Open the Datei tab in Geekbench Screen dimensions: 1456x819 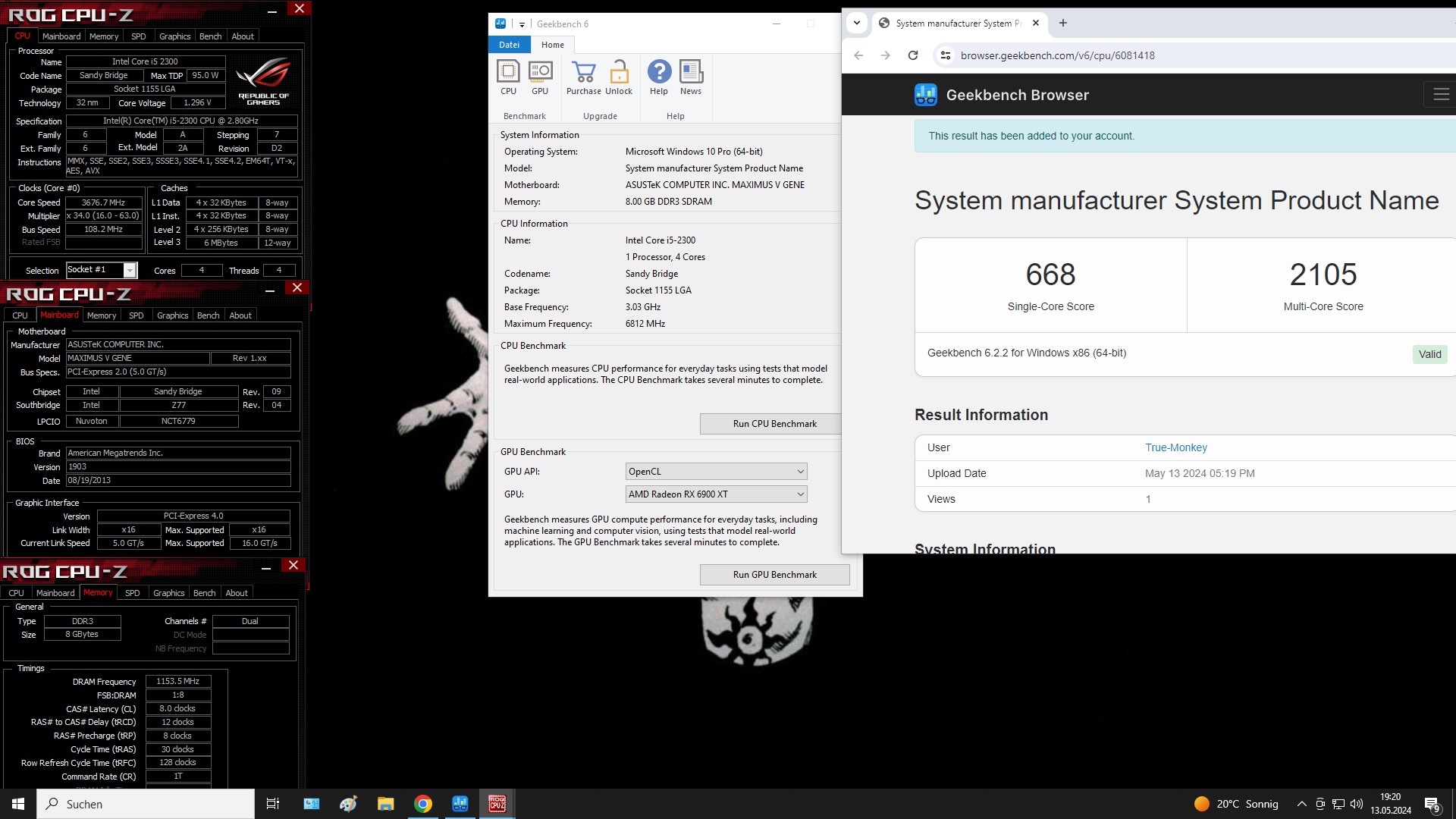tap(510, 45)
